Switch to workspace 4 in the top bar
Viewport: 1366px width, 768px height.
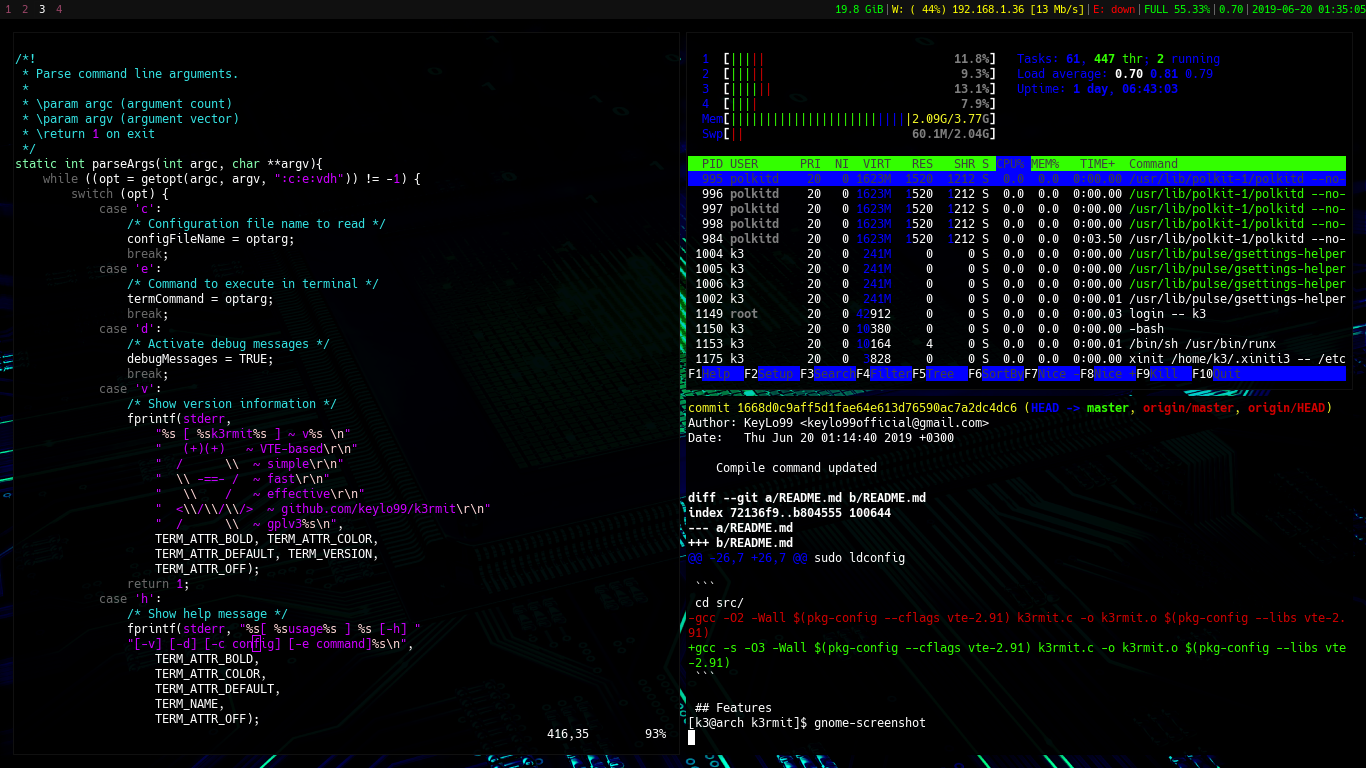(59, 9)
